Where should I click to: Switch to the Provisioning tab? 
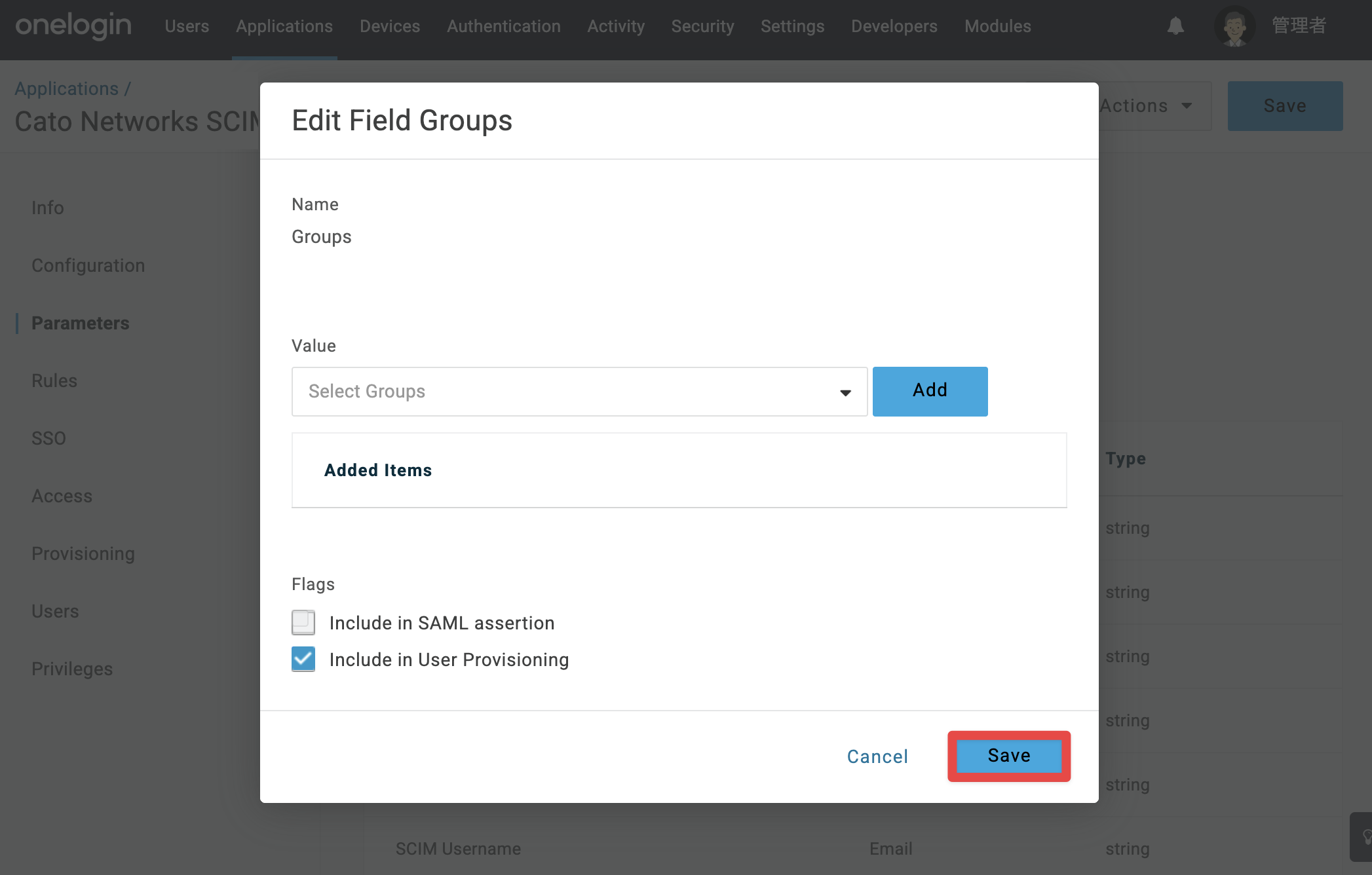[83, 553]
